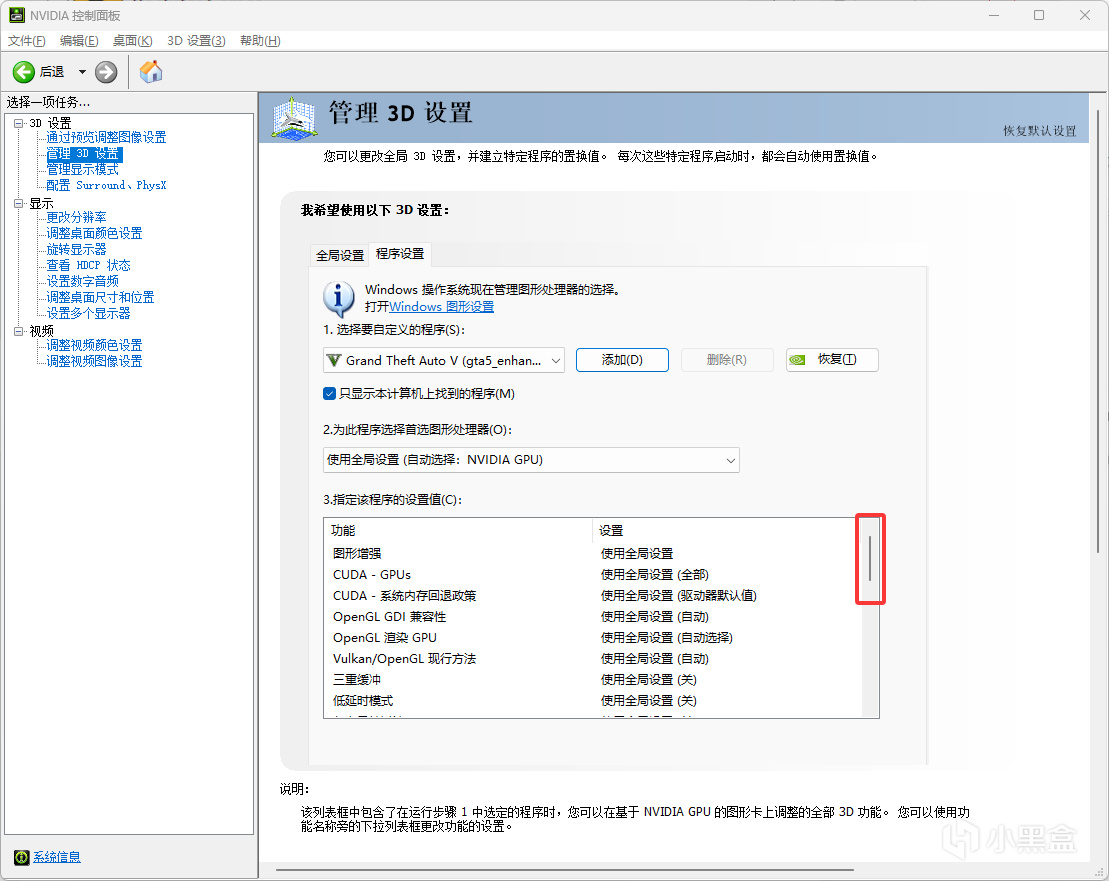
Task: Select the 图形增强 row
Action: (x=593, y=554)
